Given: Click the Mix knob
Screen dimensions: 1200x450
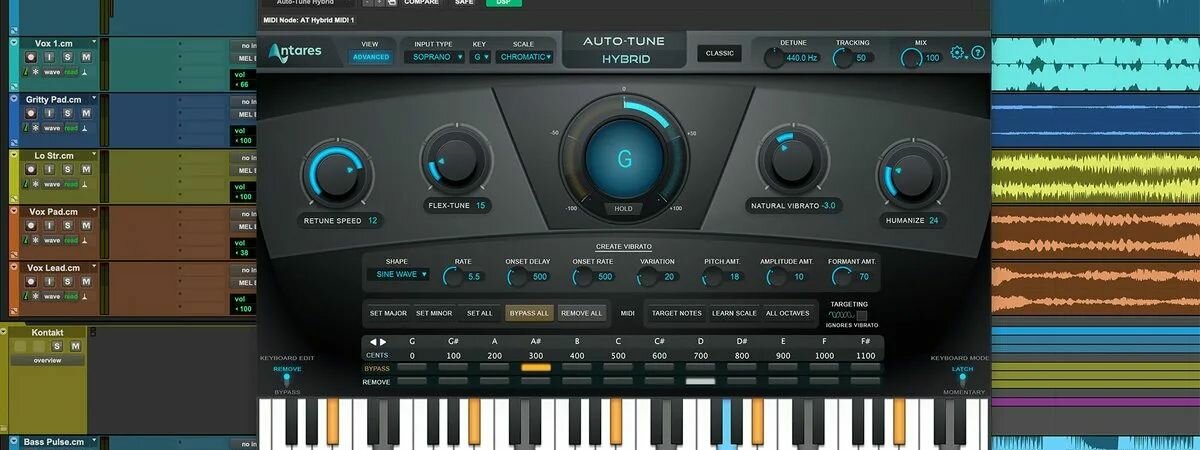Looking at the screenshot, I should tap(910, 58).
